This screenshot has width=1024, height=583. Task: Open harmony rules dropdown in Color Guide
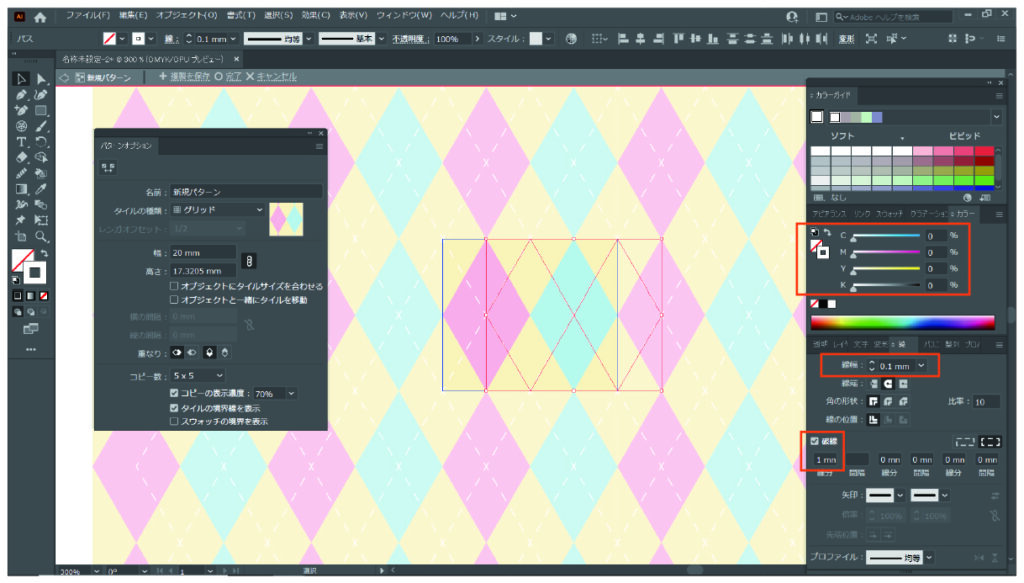pyautogui.click(x=996, y=117)
